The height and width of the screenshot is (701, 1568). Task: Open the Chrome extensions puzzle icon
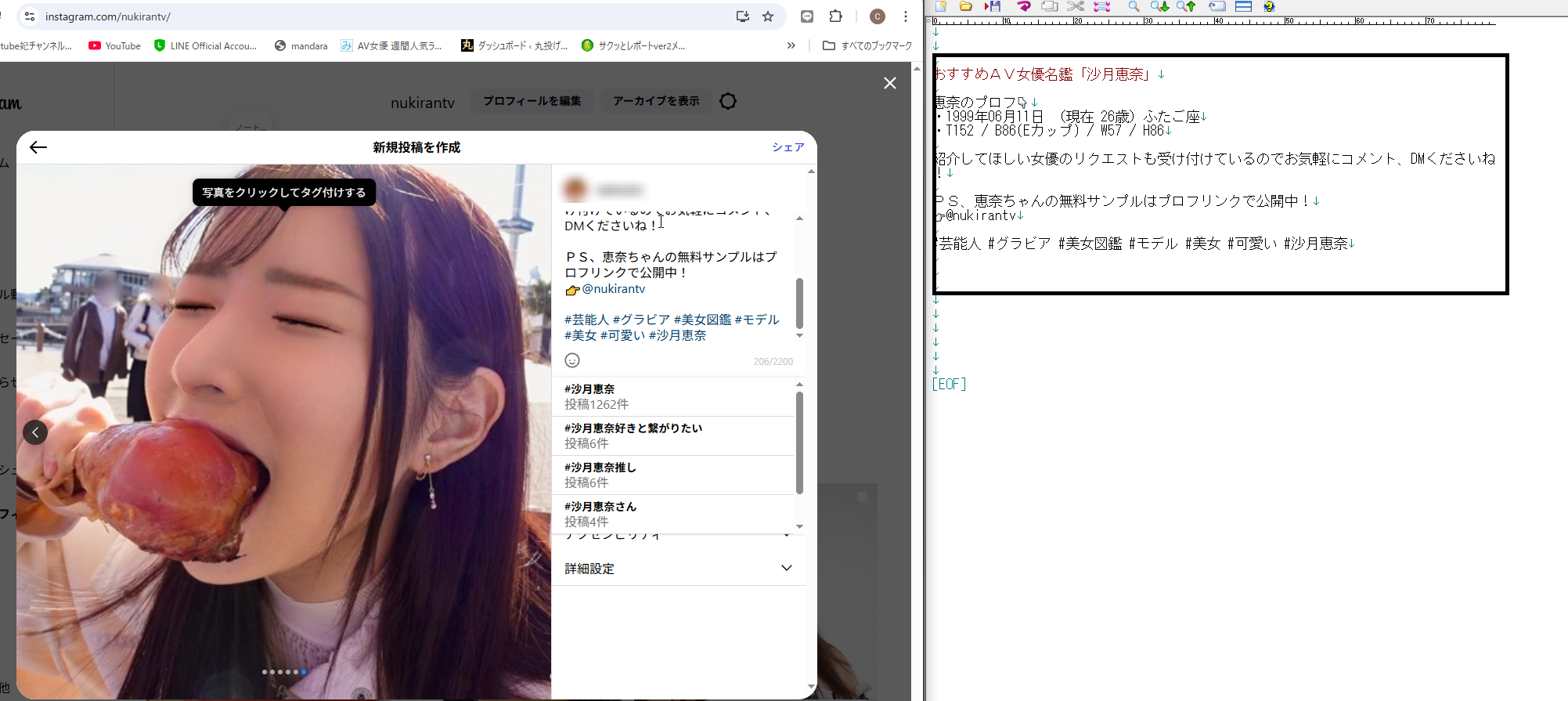click(x=836, y=16)
